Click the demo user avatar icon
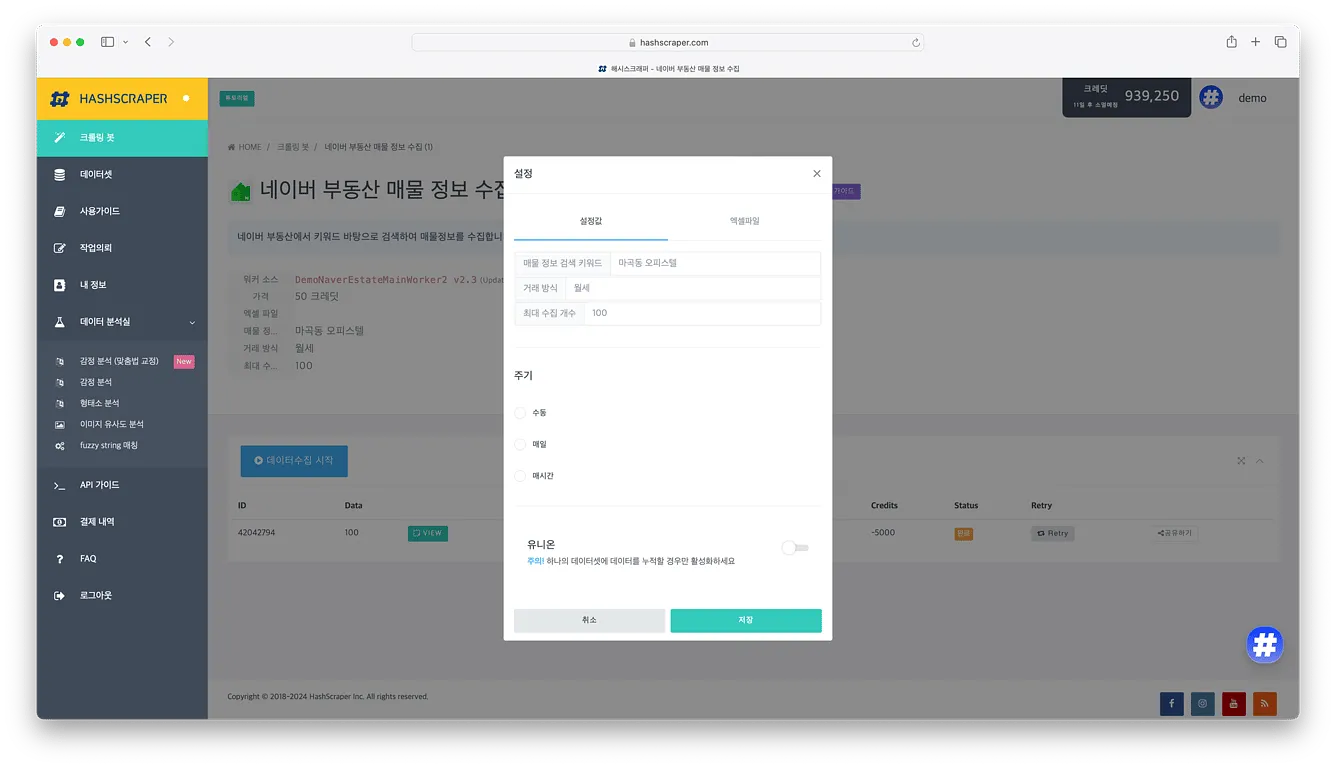This screenshot has width=1336, height=768. click(1211, 98)
